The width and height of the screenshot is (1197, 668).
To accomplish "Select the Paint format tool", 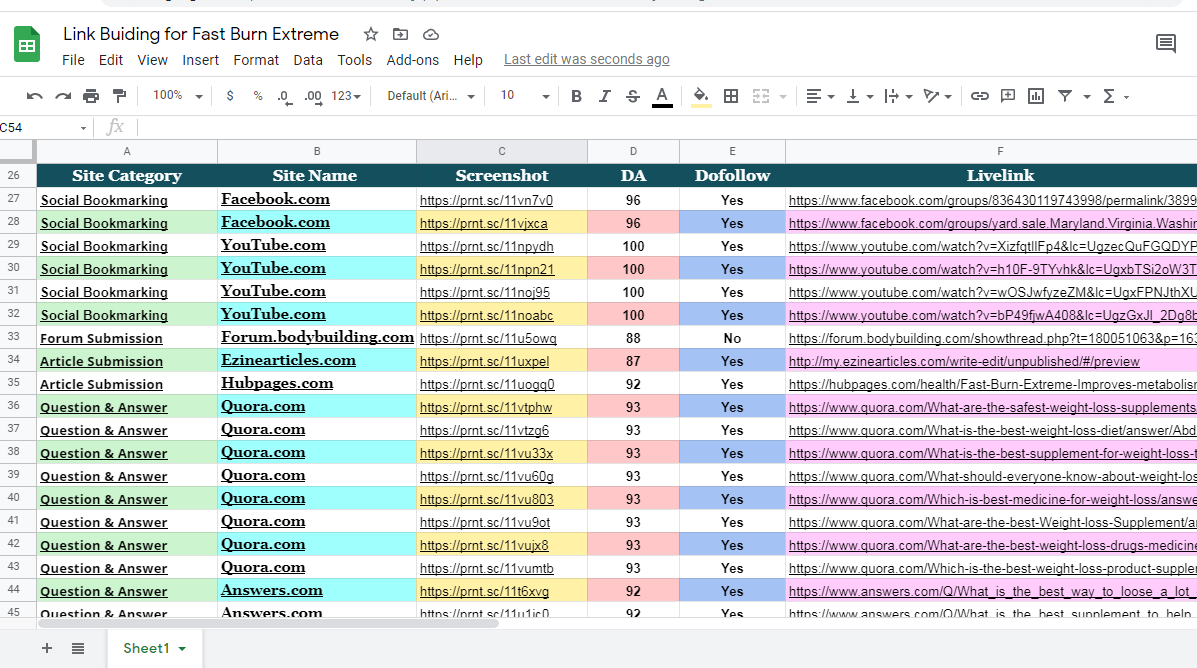I will pos(120,96).
